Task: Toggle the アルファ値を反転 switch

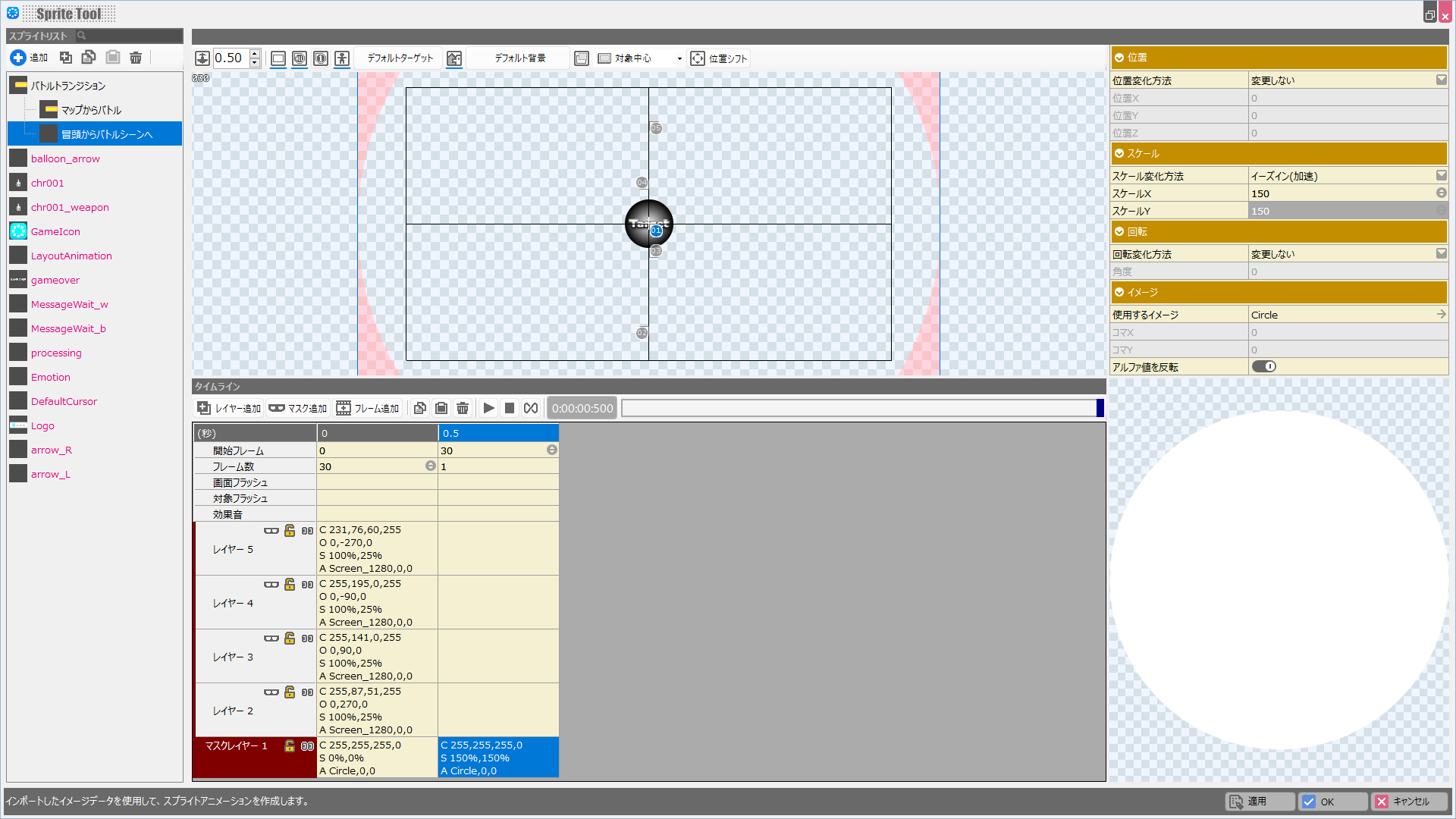Action: click(1263, 367)
